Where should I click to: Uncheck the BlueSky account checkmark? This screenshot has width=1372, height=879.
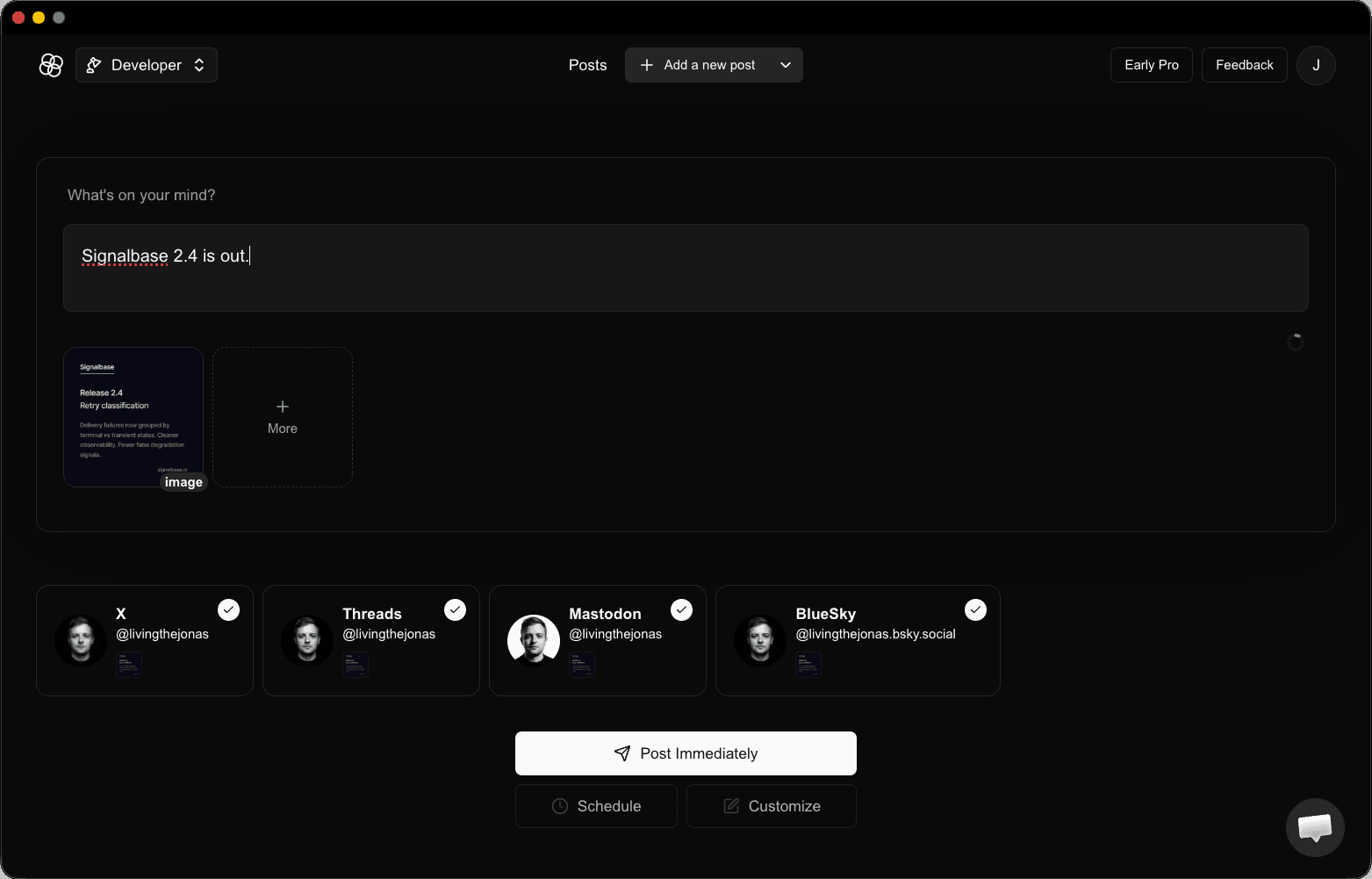[975, 609]
